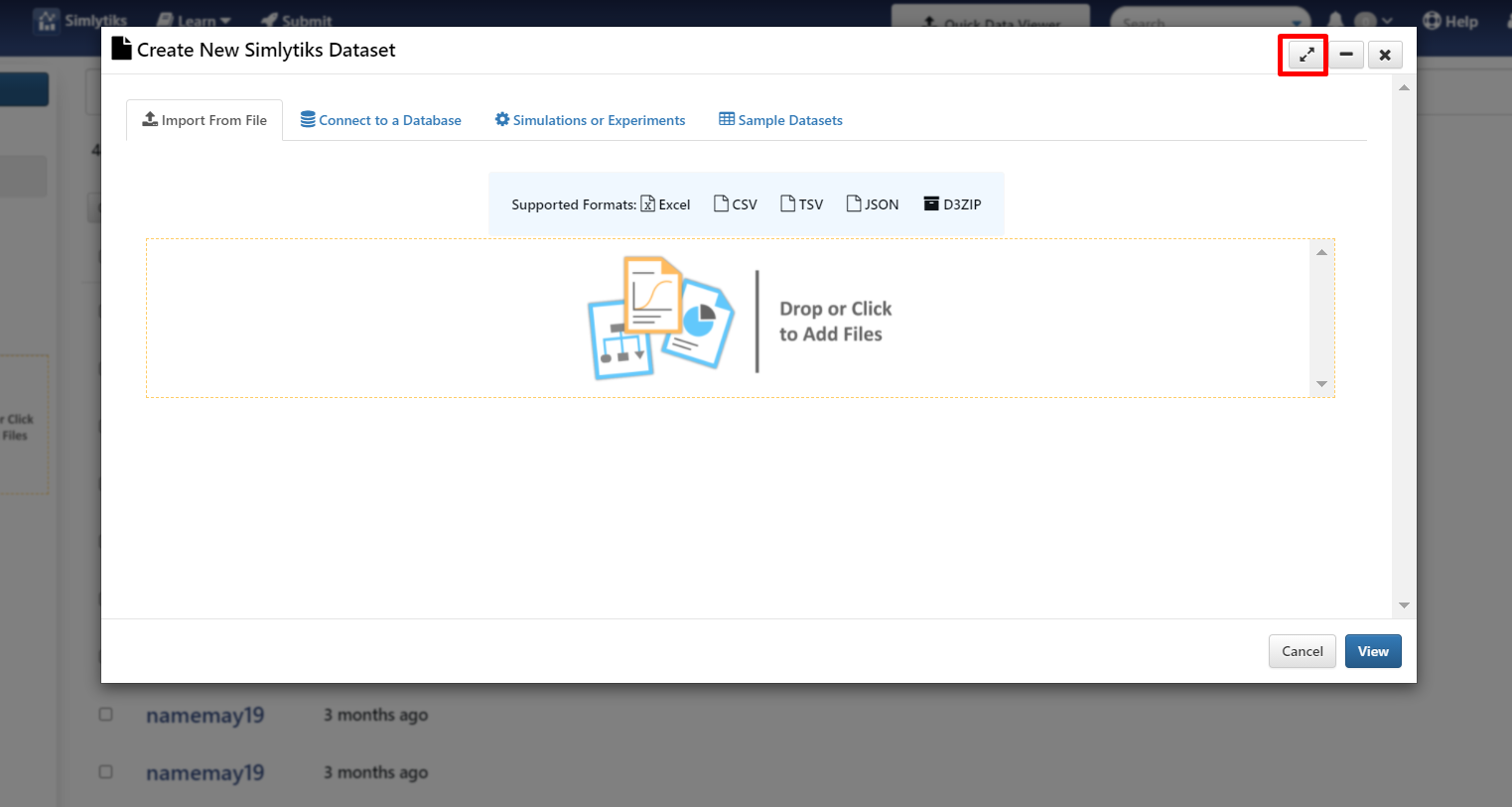The image size is (1512, 807).
Task: Click the 'Excel' format text
Action: 674,204
